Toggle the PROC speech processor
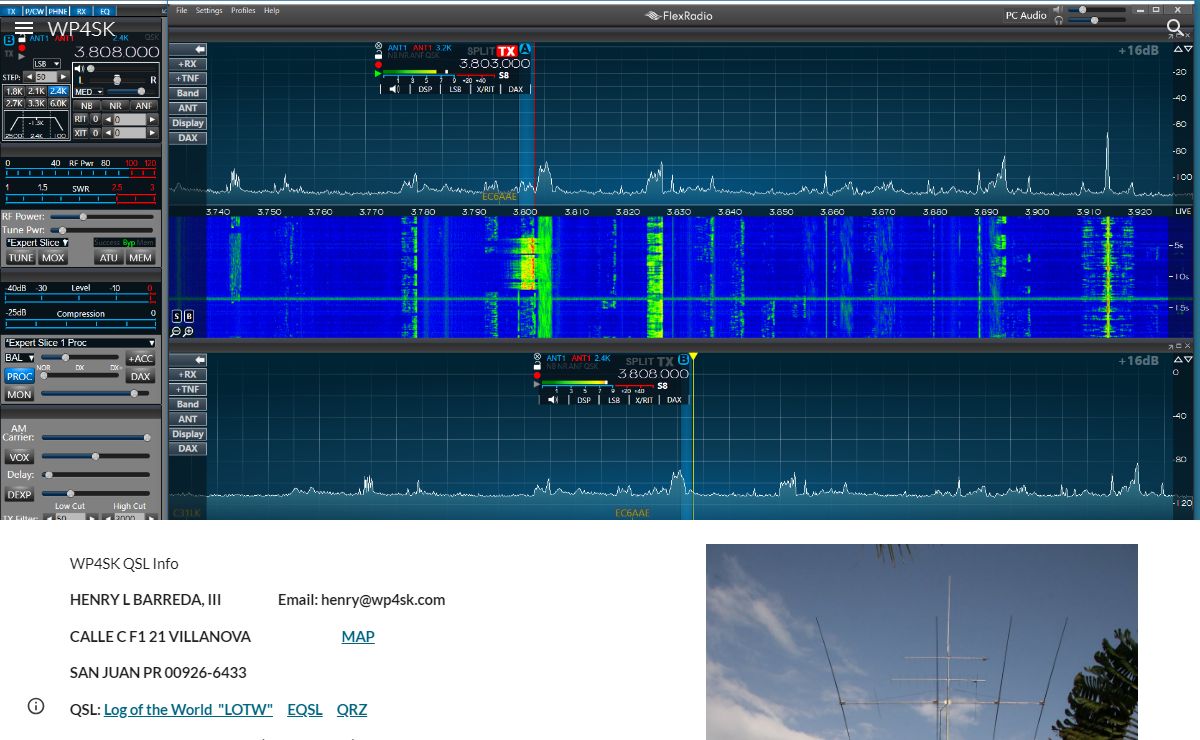 point(19,377)
